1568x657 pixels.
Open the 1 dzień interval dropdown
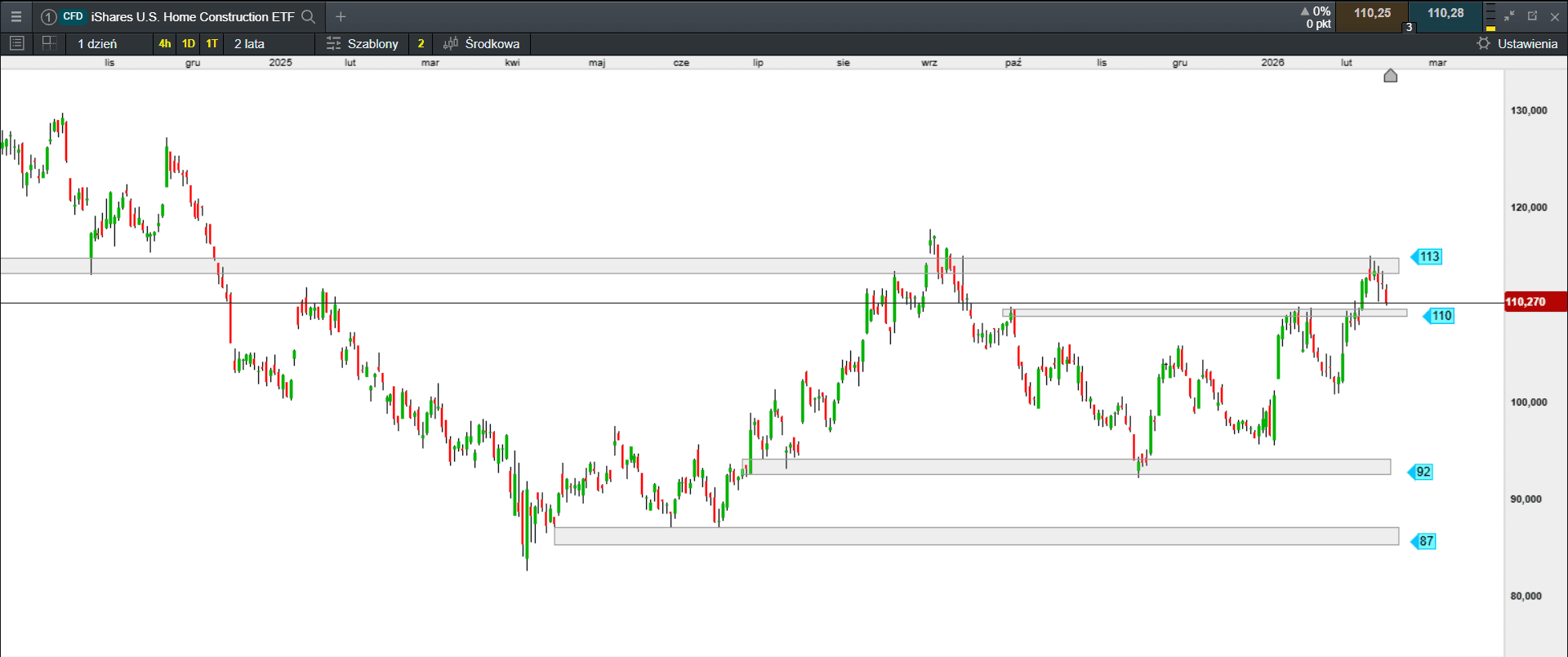coord(97,43)
